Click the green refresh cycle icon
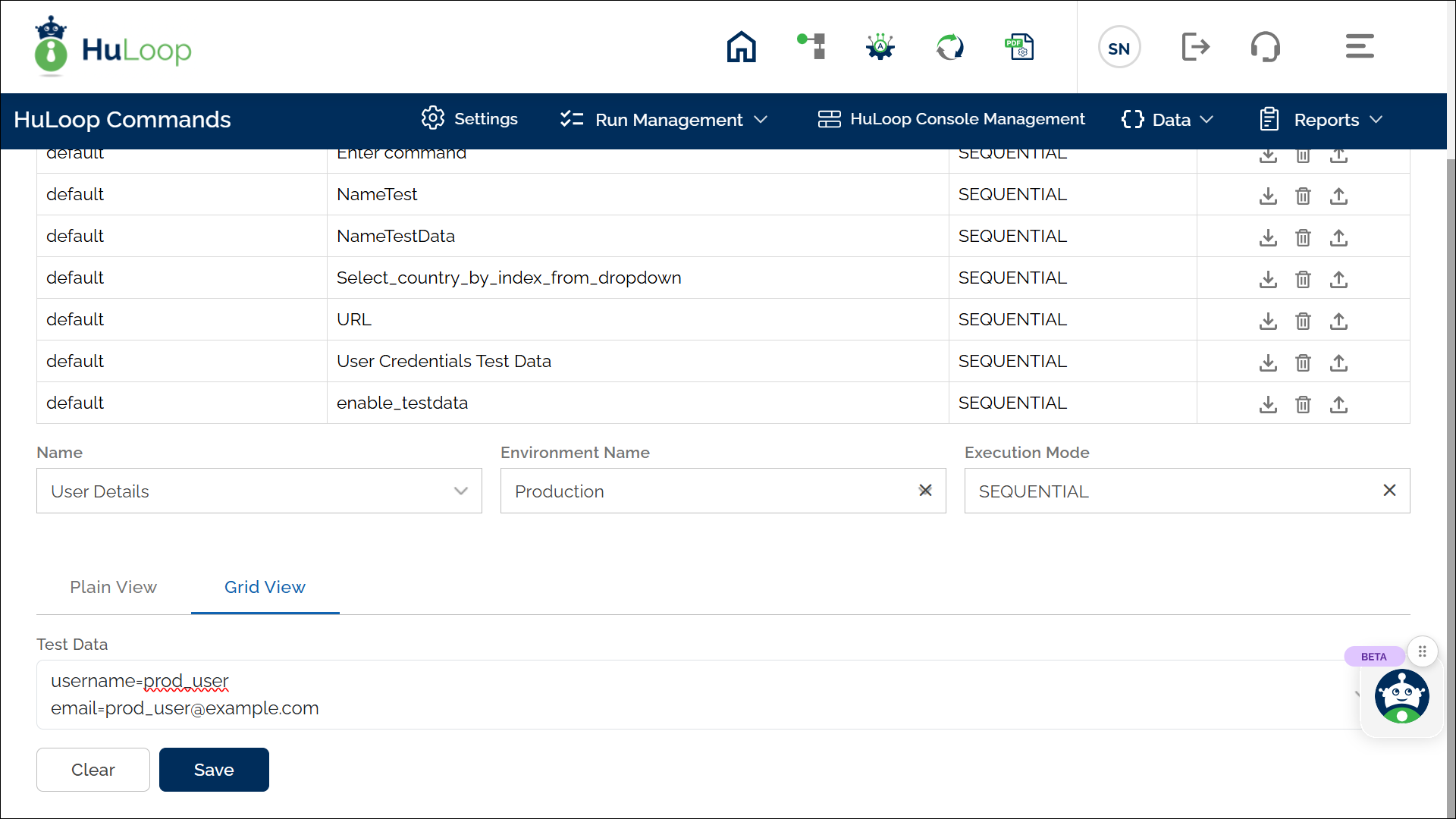Screen dimensions: 1456x819 949,47
